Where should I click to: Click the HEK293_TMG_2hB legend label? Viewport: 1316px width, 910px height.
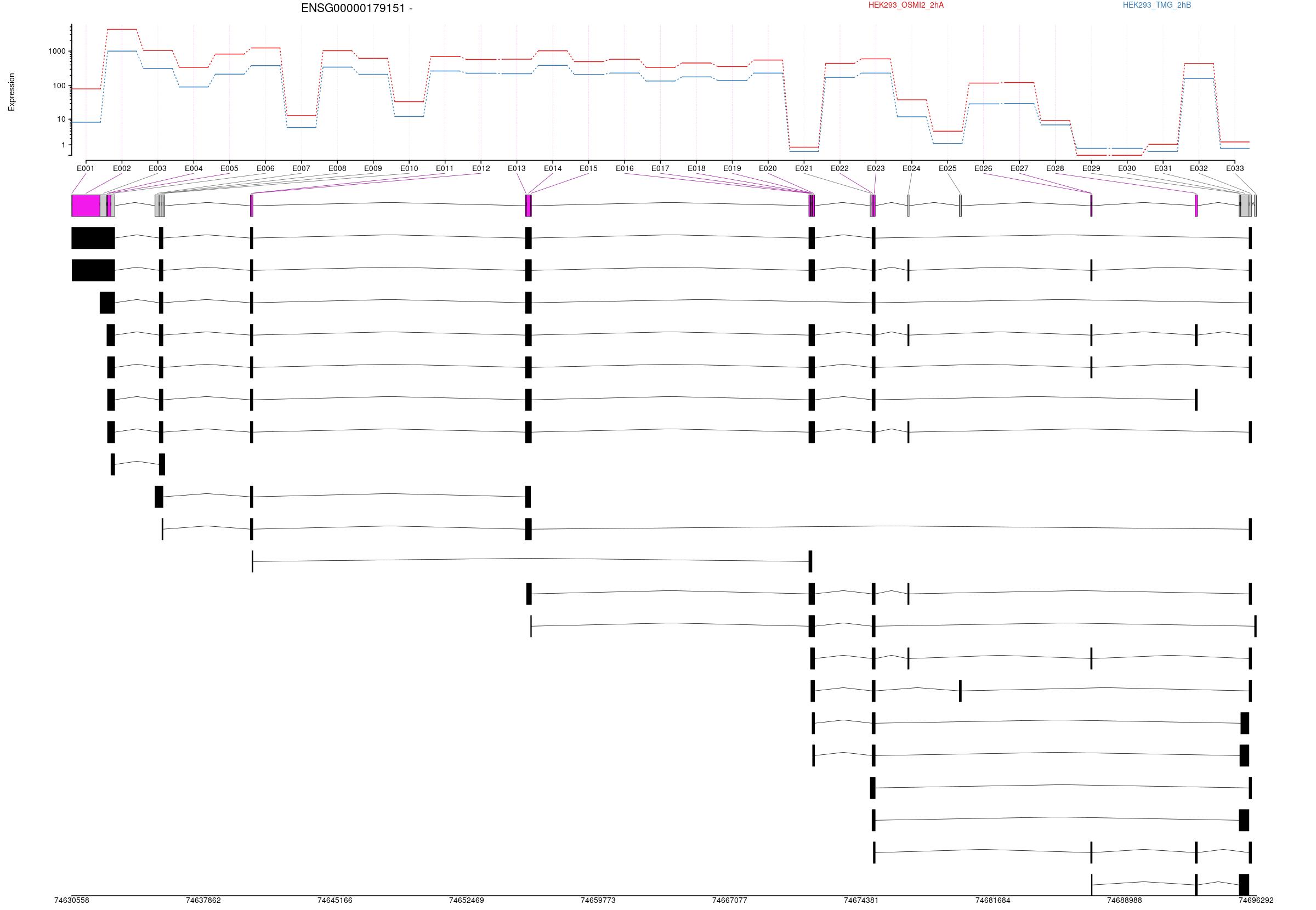(1157, 5)
